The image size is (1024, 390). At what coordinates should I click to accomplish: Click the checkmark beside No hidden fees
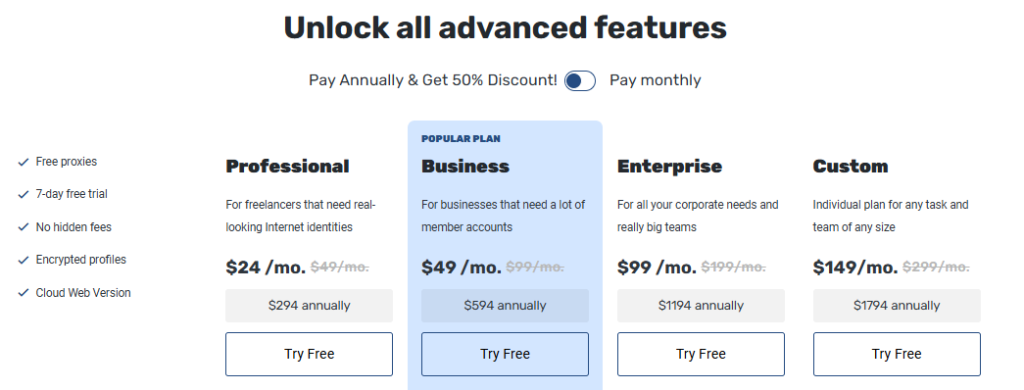pyautogui.click(x=24, y=227)
